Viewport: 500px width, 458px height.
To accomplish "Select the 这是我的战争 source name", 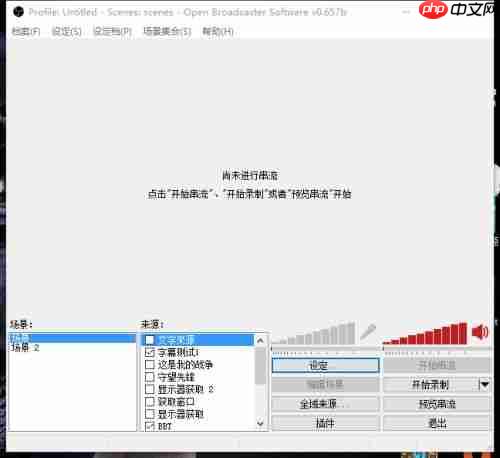I will (185, 365).
